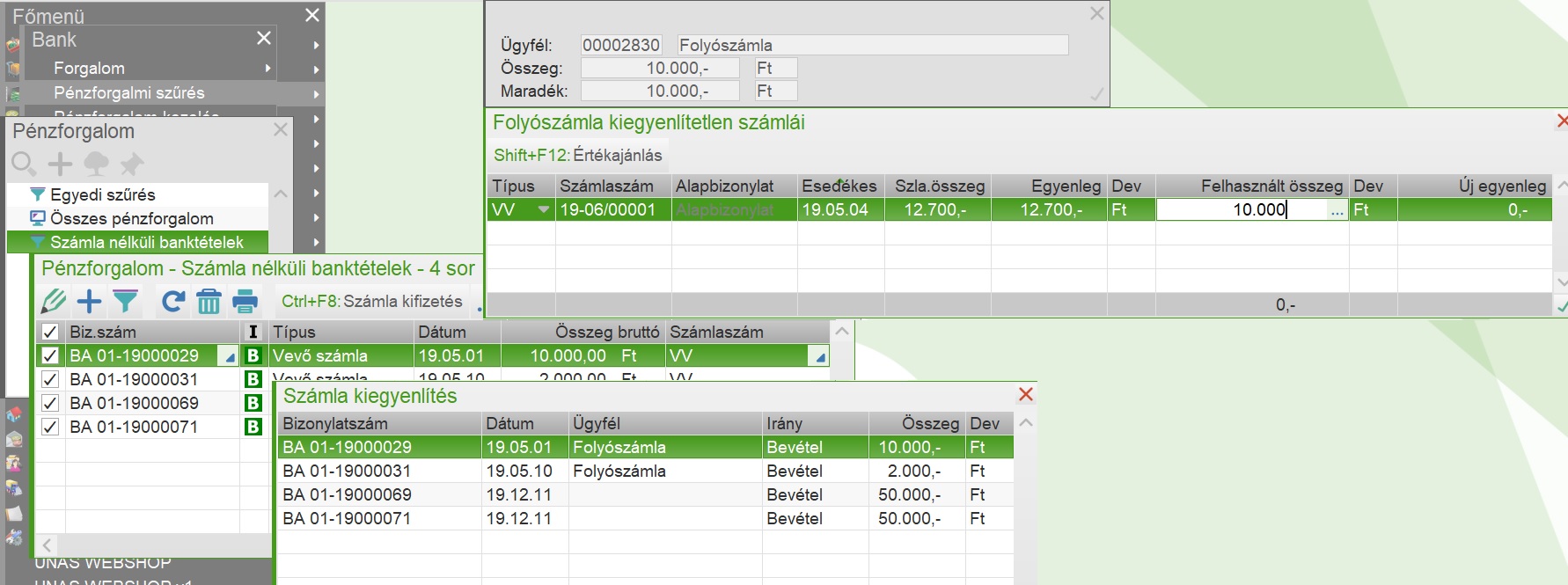1568x585 pixels.
Task: Toggle the select-all checkbox in Biz.szám header
Action: (50, 332)
